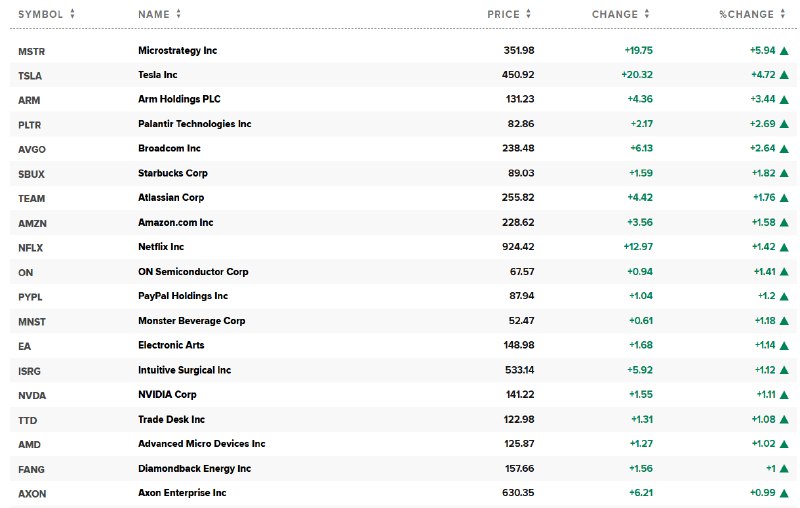This screenshot has width=800, height=508.
Task: Sort by %CHANGE column arrows
Action: coord(783,14)
